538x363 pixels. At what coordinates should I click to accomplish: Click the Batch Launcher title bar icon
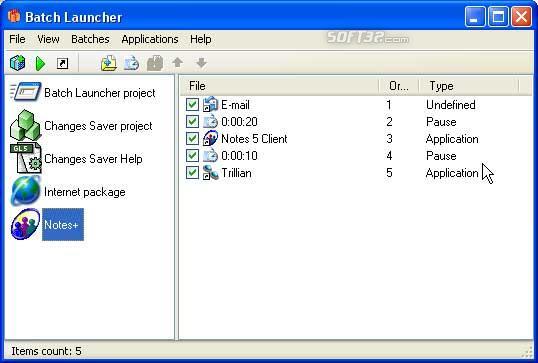click(14, 16)
